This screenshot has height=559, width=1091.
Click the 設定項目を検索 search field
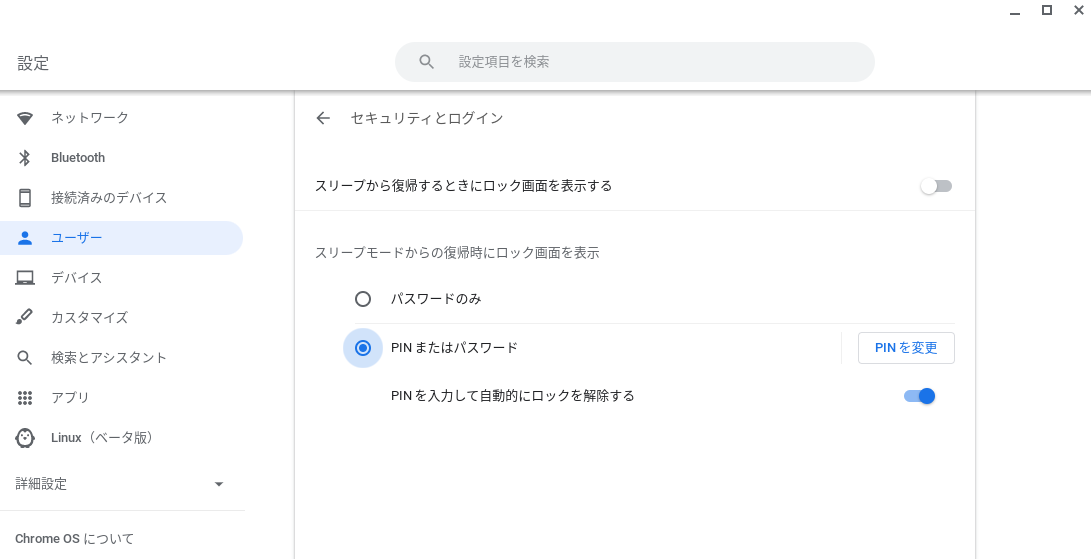[x=635, y=62]
